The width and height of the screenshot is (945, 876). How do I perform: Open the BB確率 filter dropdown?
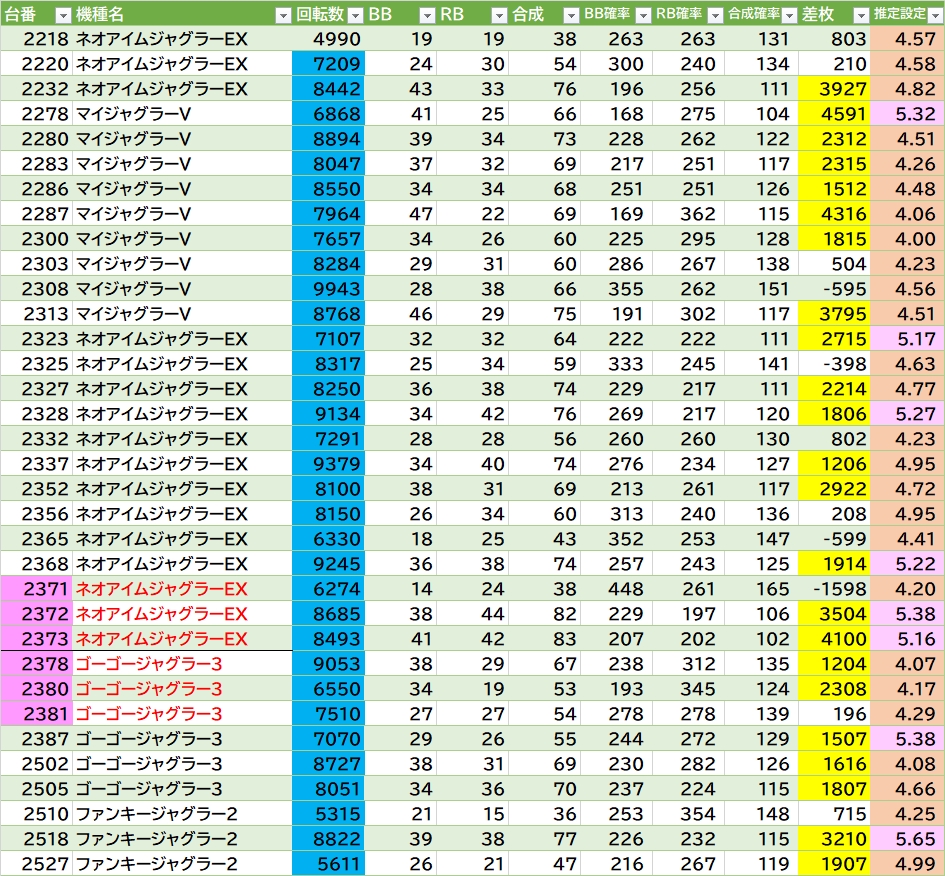642,15
